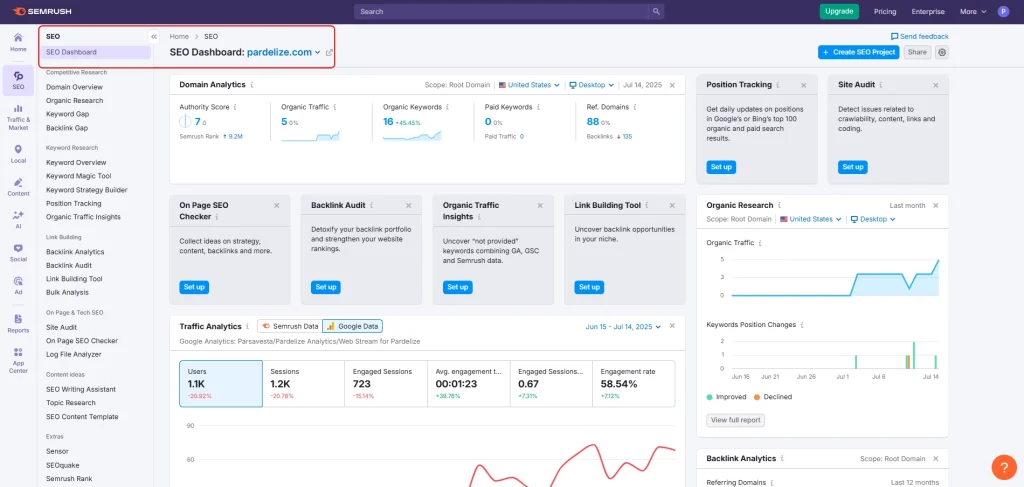The image size is (1024, 487).
Task: Close the Site Audit widget
Action: click(x=935, y=85)
